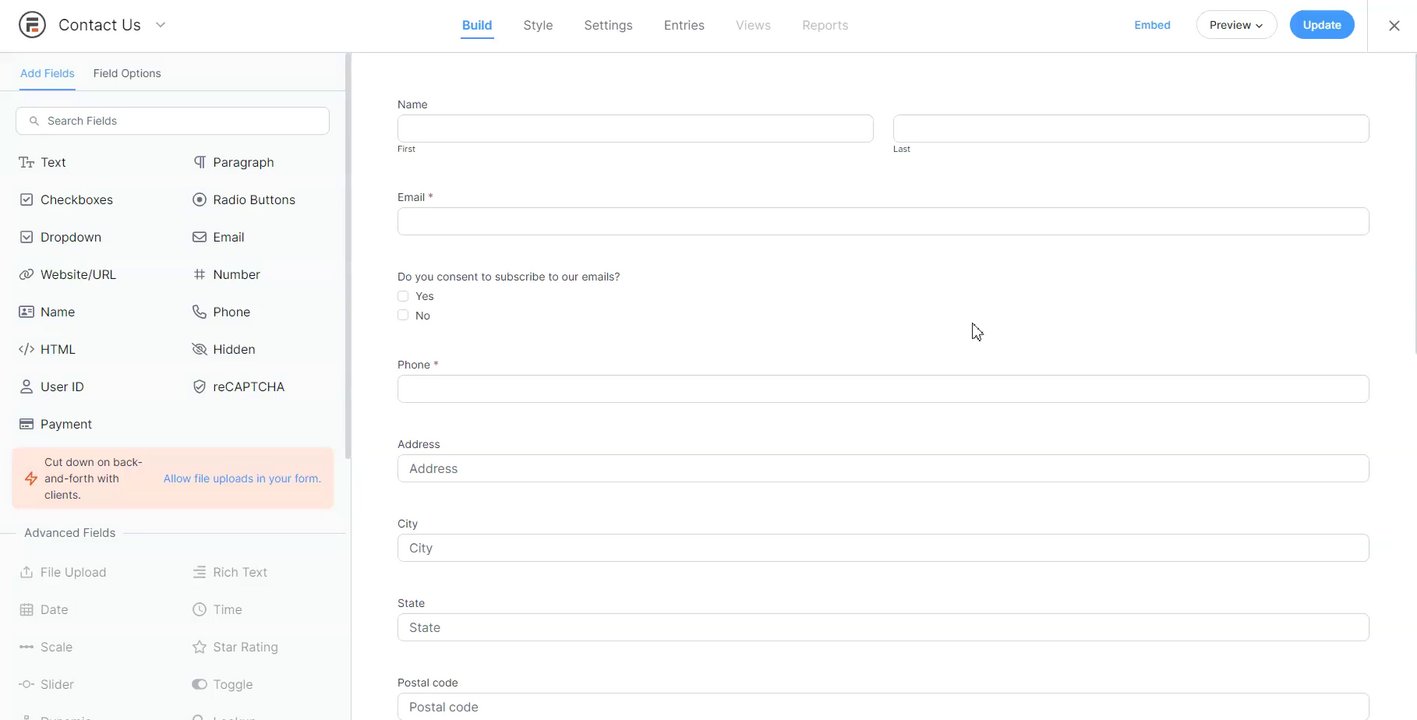Add a reCAPTCHA field
Image resolution: width=1417 pixels, height=720 pixels.
247,387
